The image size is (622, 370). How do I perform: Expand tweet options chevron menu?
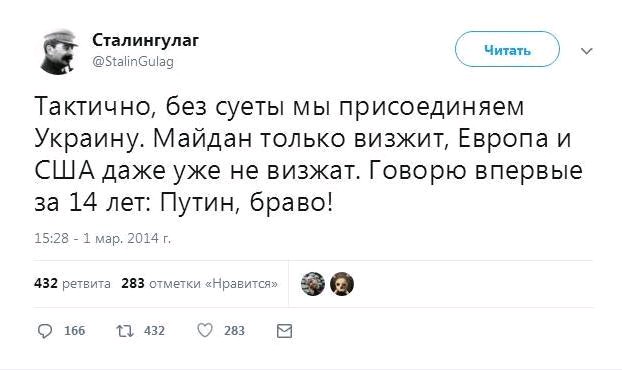[x=587, y=51]
